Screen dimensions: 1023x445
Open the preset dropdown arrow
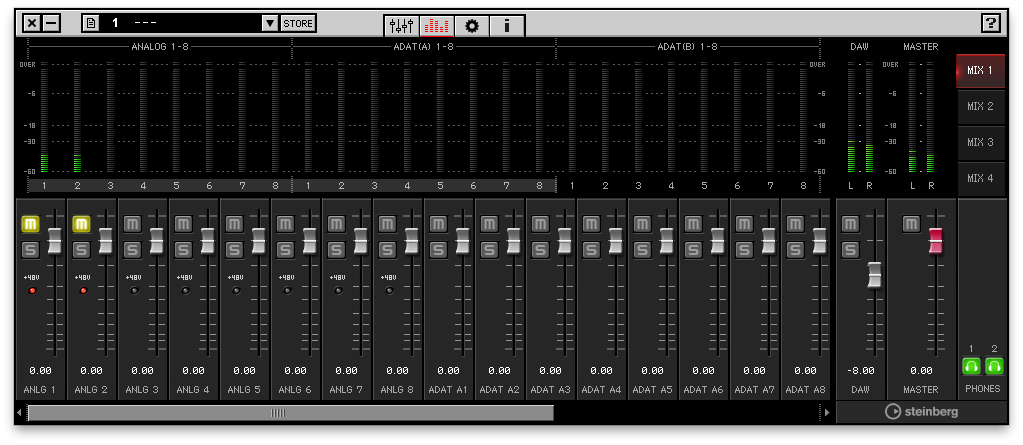(270, 23)
